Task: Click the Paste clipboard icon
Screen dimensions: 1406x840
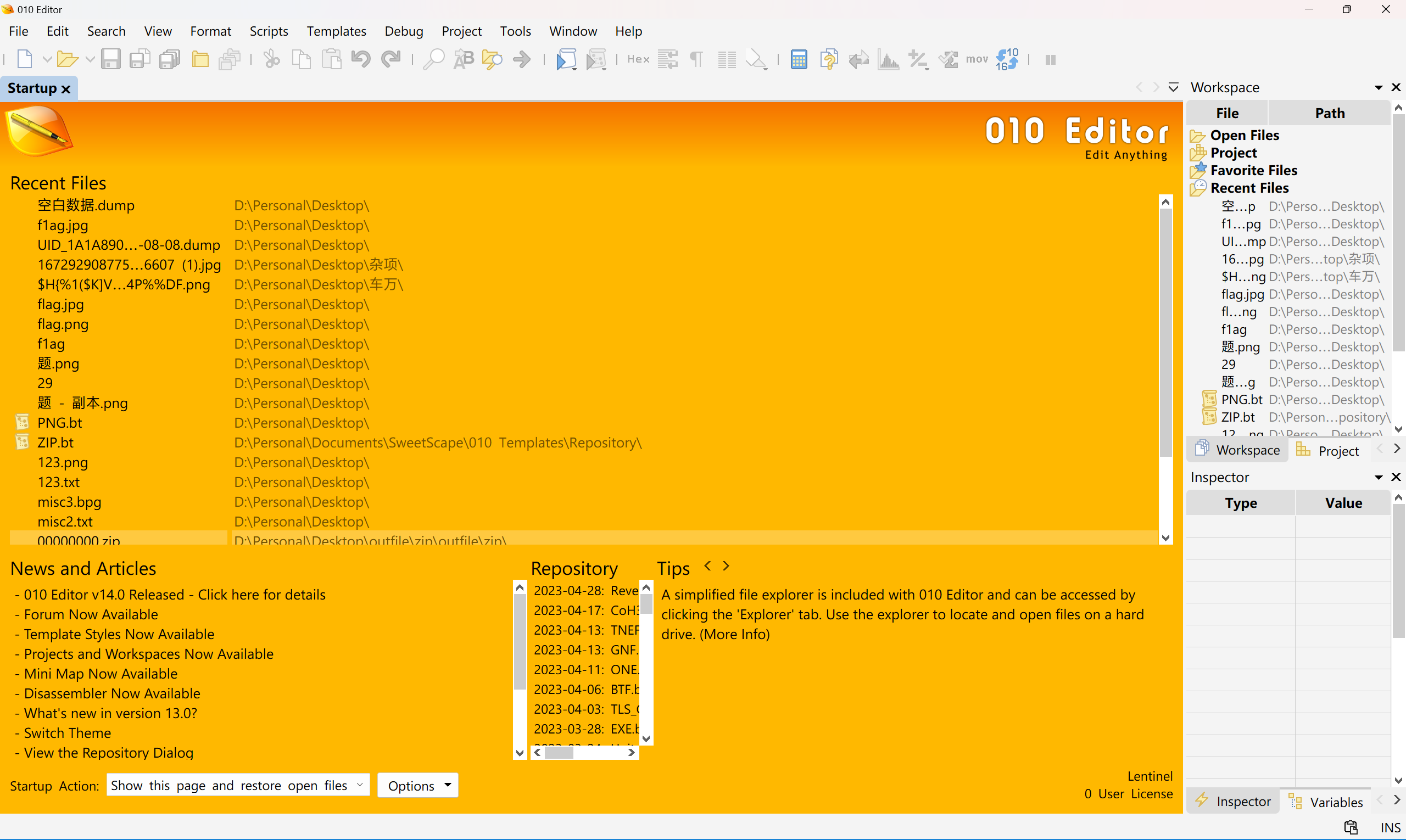Action: (x=331, y=59)
